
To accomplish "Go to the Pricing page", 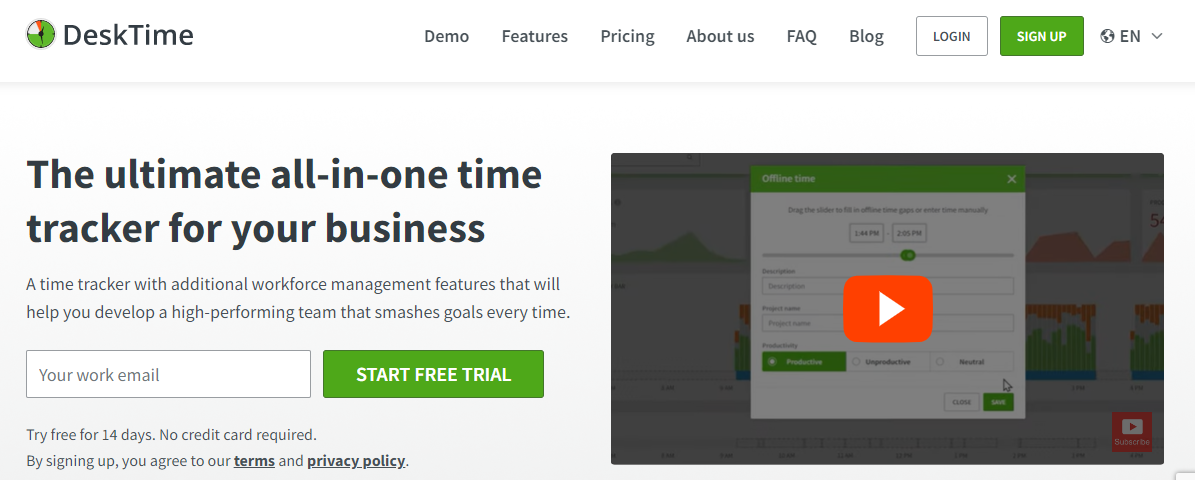I will point(627,36).
